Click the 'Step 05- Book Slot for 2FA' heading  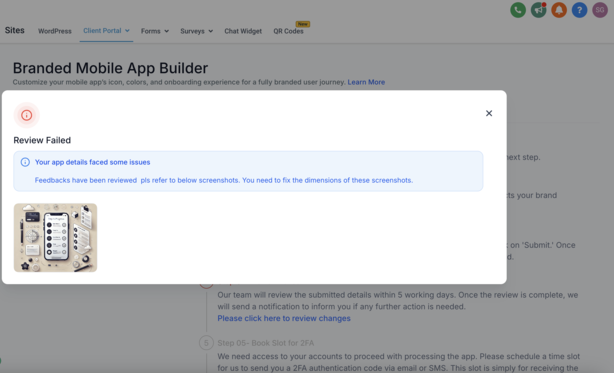click(265, 343)
